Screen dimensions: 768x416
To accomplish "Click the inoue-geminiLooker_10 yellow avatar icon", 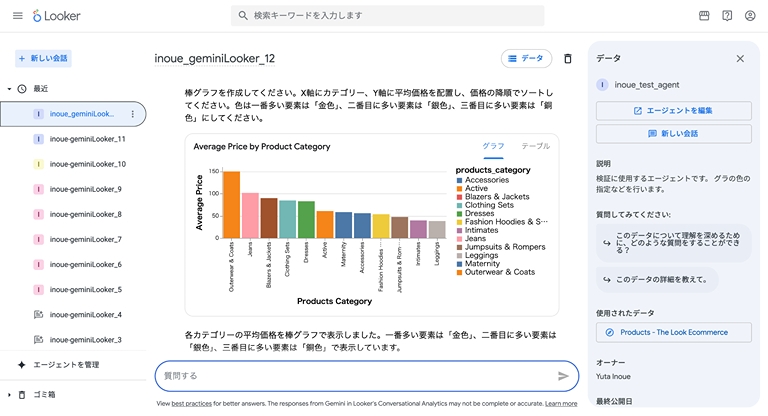I will [38, 164].
